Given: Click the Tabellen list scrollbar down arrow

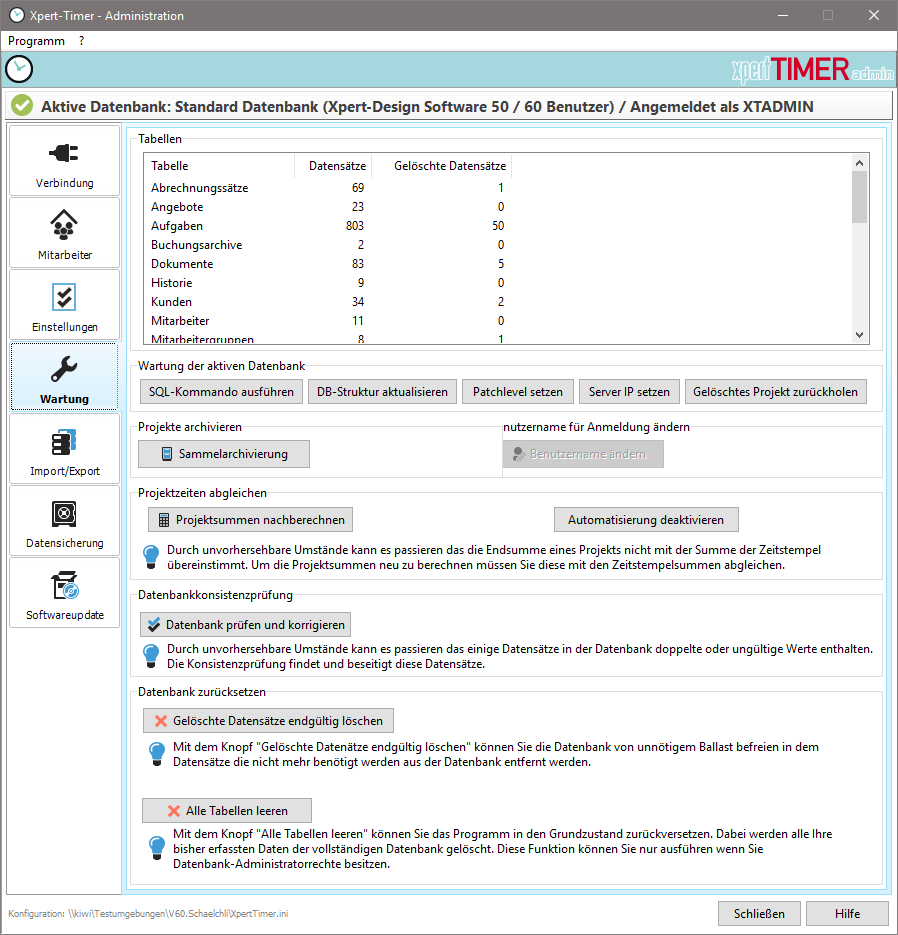Looking at the screenshot, I should tap(858, 334).
